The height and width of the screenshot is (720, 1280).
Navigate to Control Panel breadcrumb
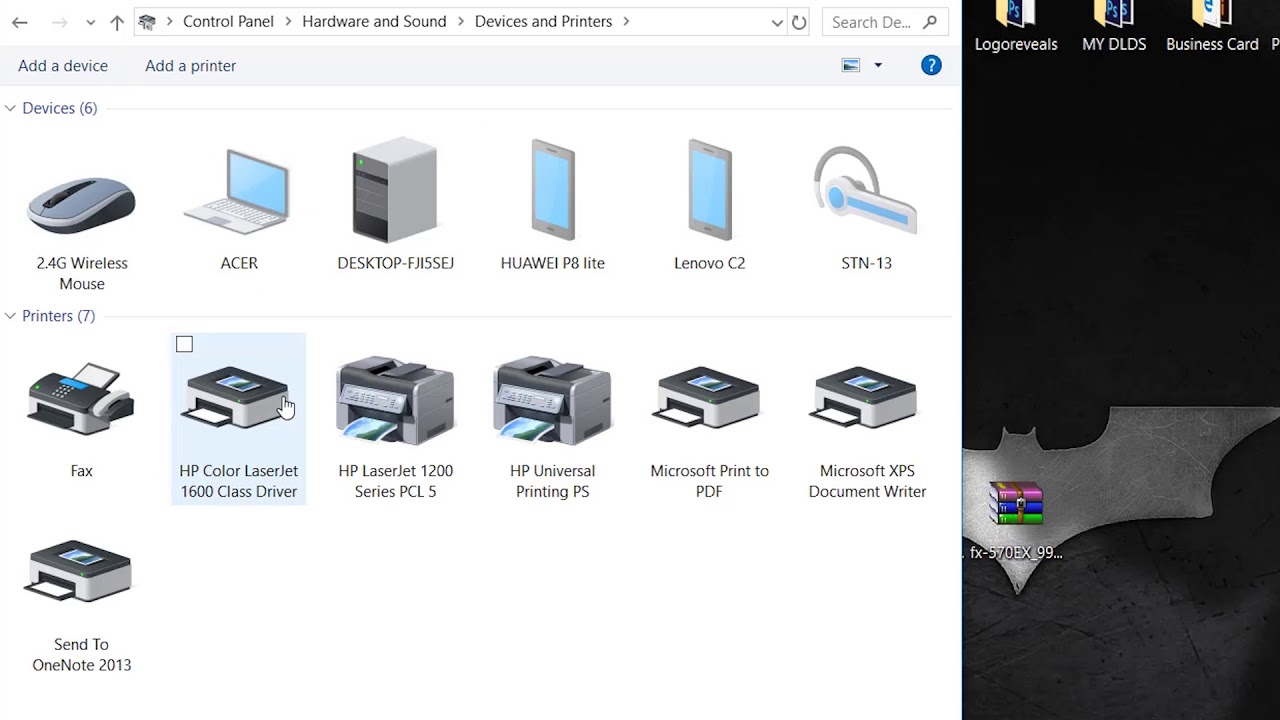click(x=228, y=21)
